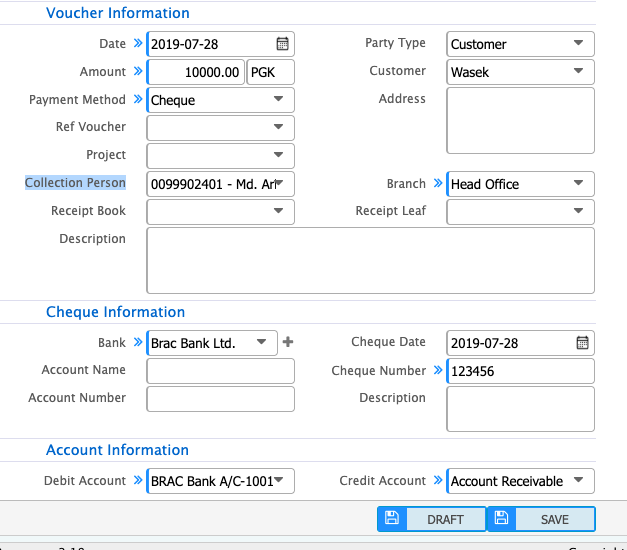Click the Account Number field
Image resolution: width=627 pixels, height=550 pixels.
(220, 399)
